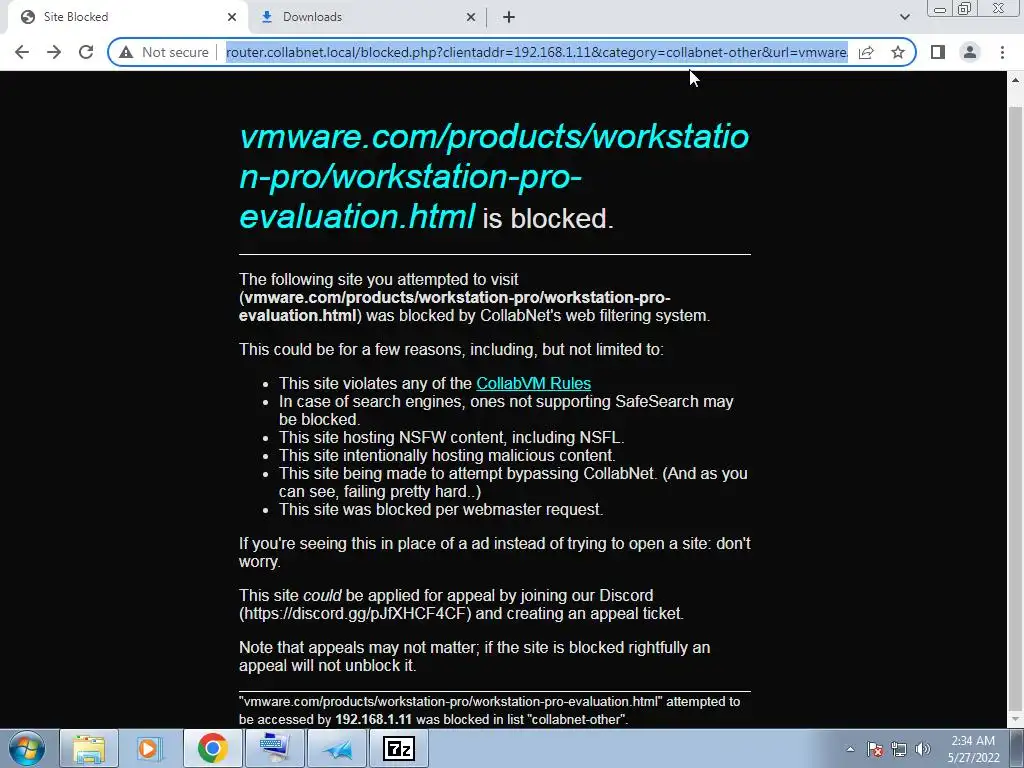Click the blocked vmware.com URL heading
Screen dimensions: 1024x768
click(494, 176)
